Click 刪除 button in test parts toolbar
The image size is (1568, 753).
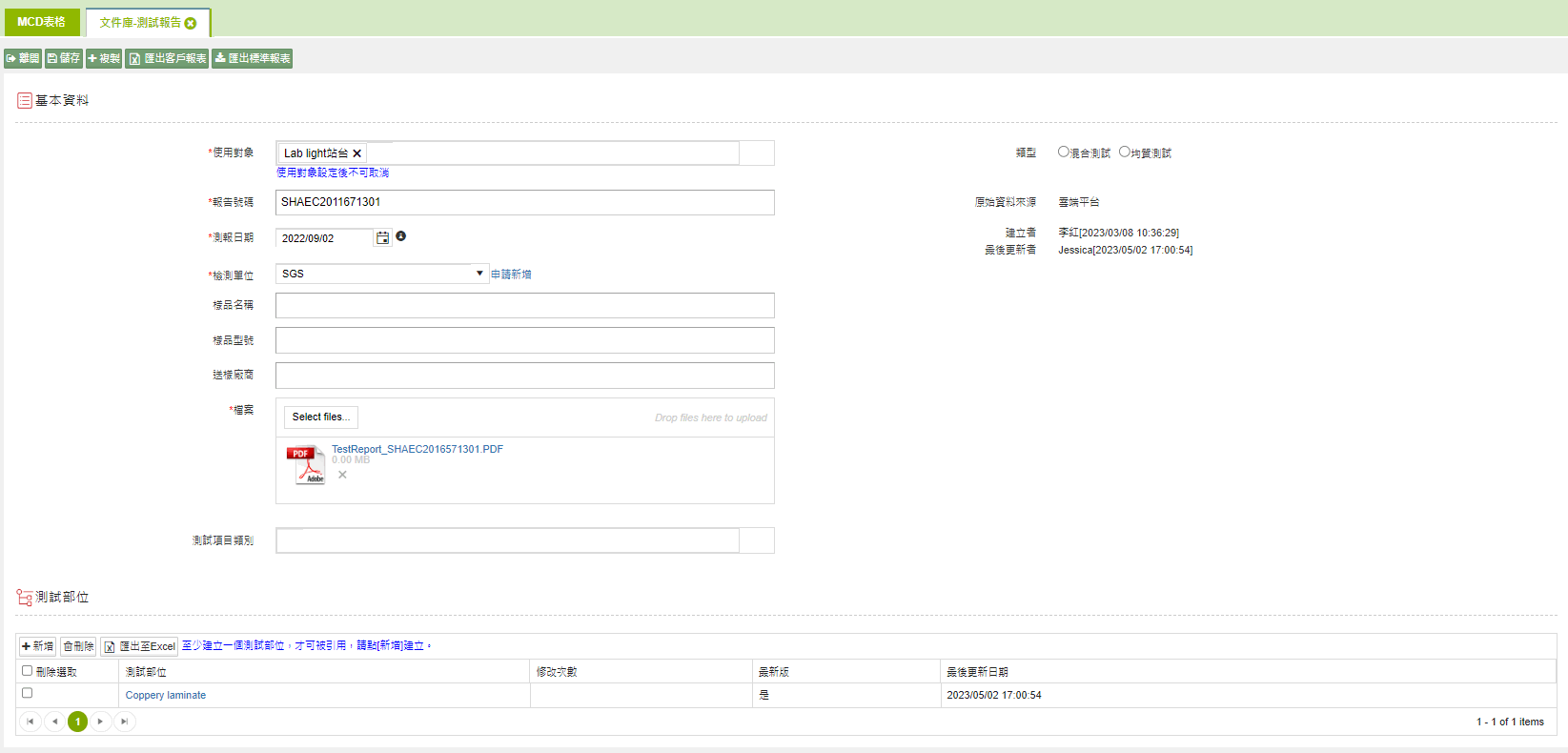[78, 646]
